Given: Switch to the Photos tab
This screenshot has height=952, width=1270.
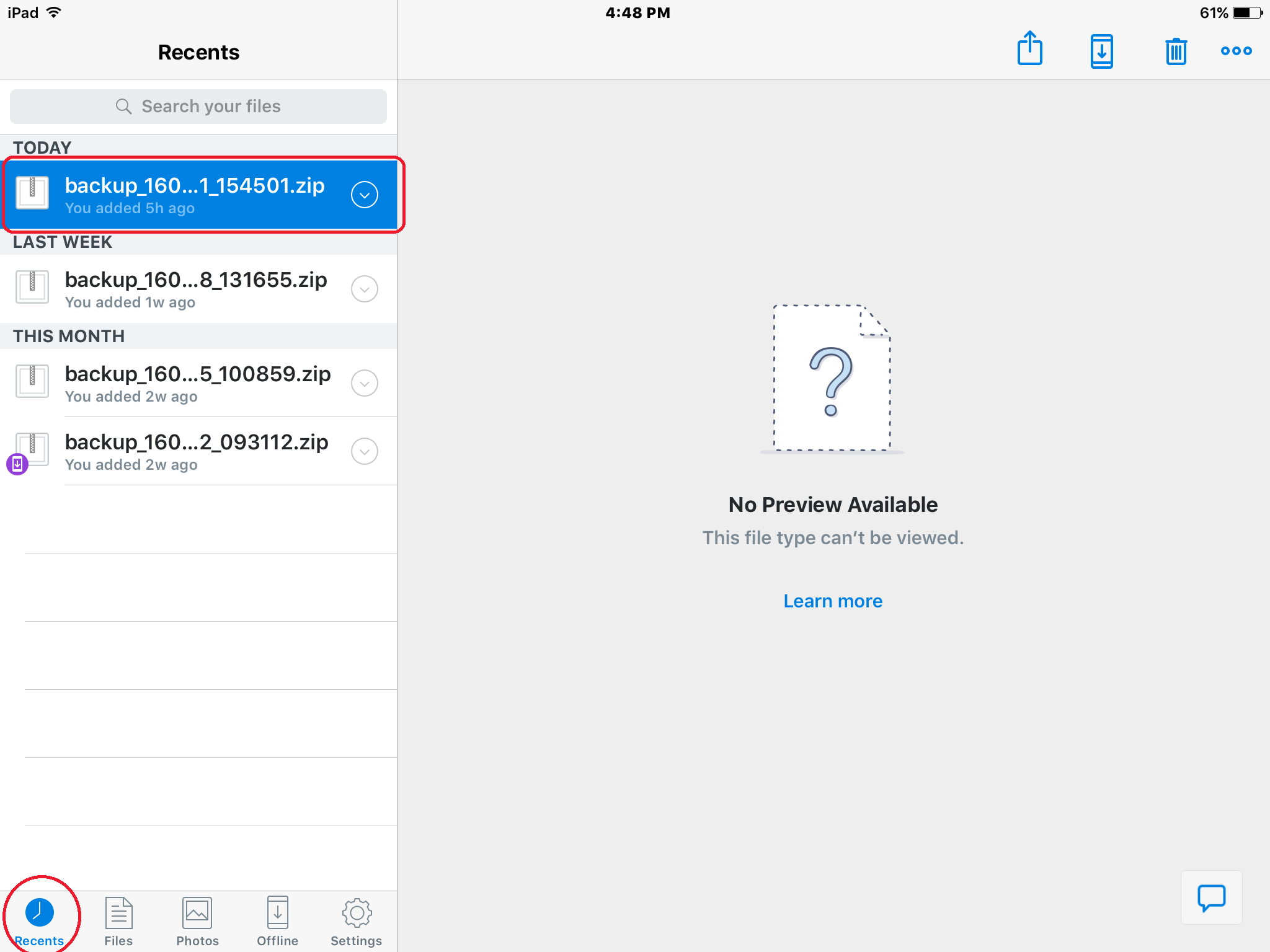Looking at the screenshot, I should (197, 921).
